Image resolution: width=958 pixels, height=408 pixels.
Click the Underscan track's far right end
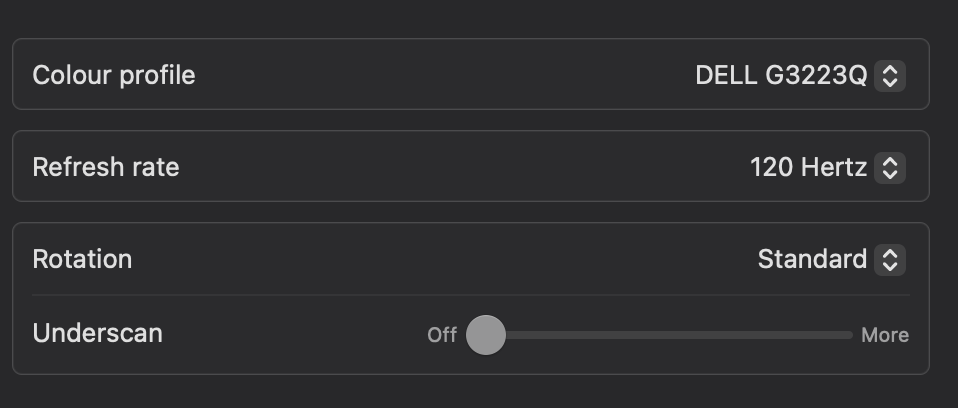click(x=850, y=334)
